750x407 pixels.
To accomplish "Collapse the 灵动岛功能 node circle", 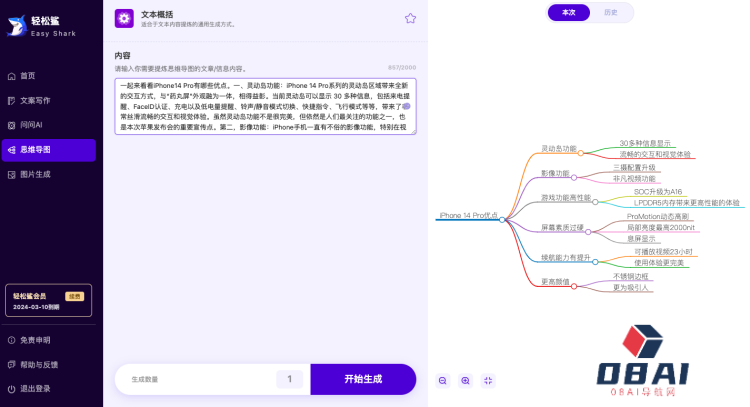I will (x=580, y=153).
